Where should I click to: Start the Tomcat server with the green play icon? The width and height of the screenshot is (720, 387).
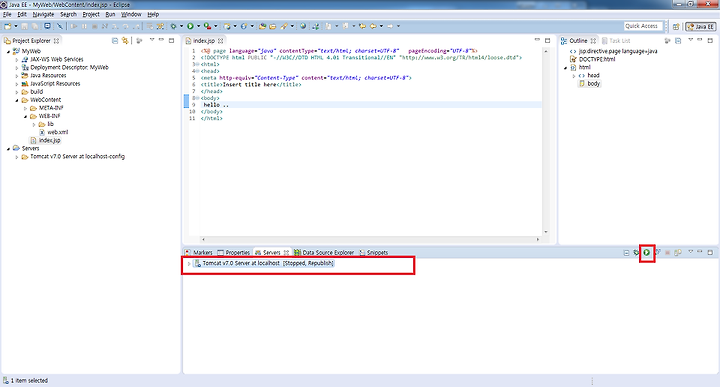pos(647,252)
